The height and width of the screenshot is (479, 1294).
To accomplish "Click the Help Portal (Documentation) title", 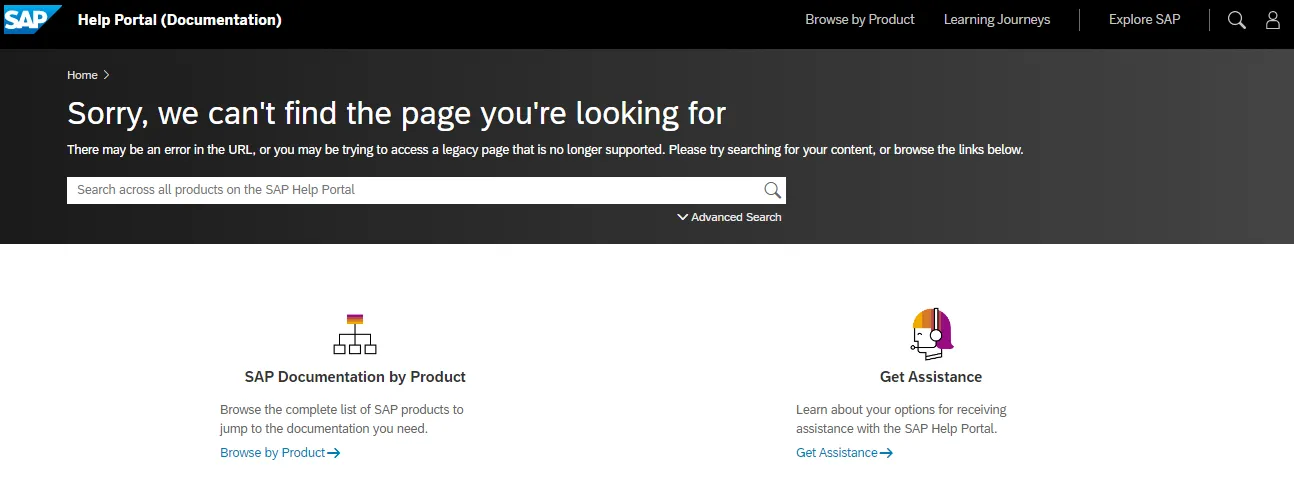I will click(179, 20).
